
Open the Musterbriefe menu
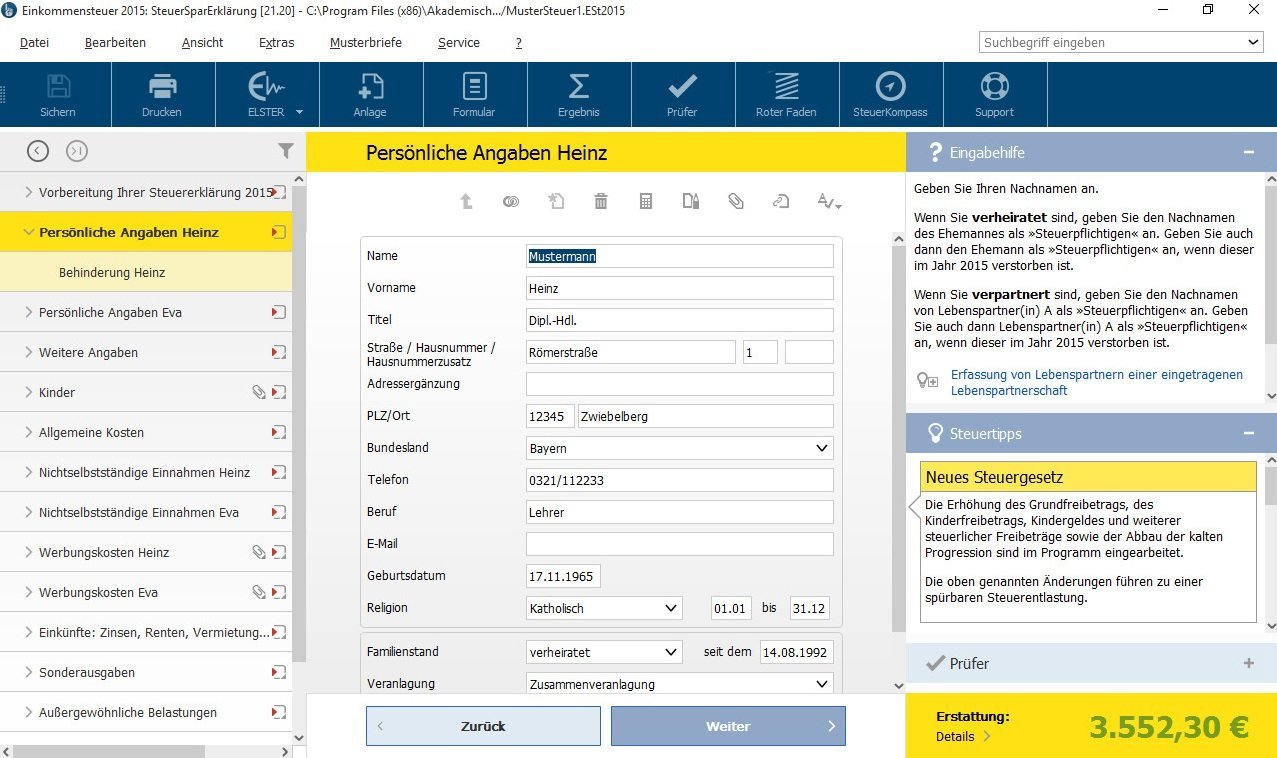366,43
